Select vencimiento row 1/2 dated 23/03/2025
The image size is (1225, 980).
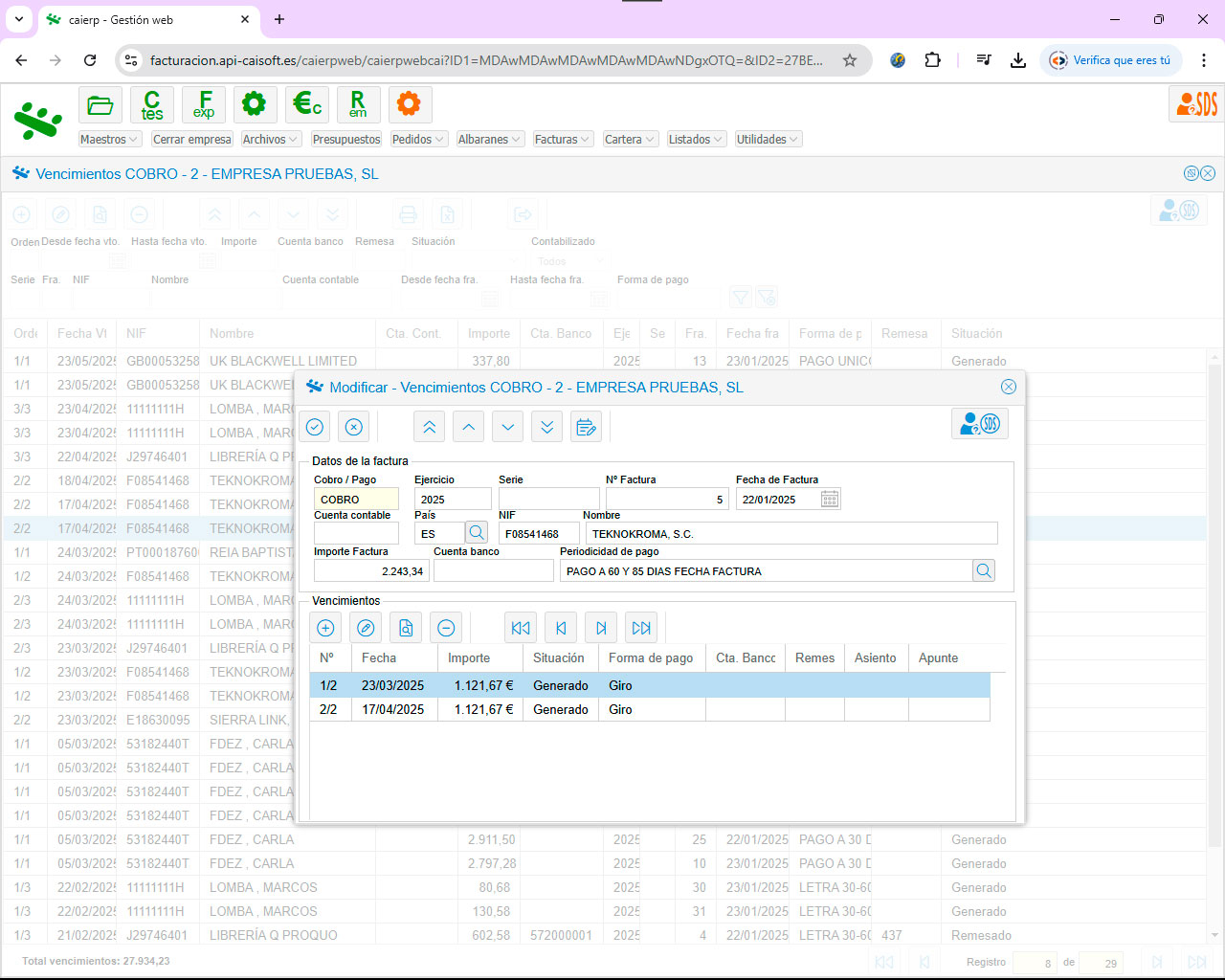pos(650,685)
